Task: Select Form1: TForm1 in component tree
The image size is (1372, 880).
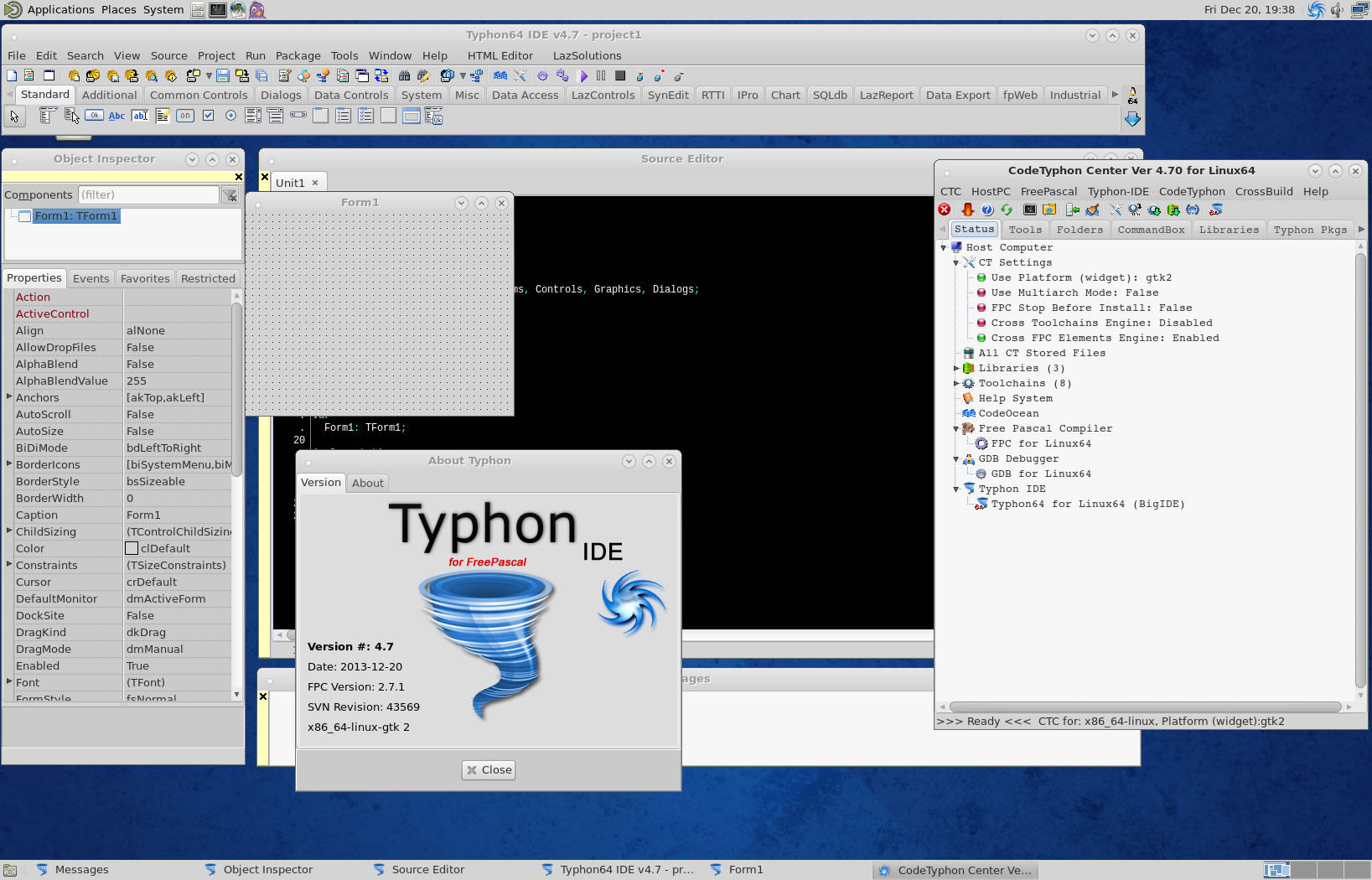Action: 76,216
